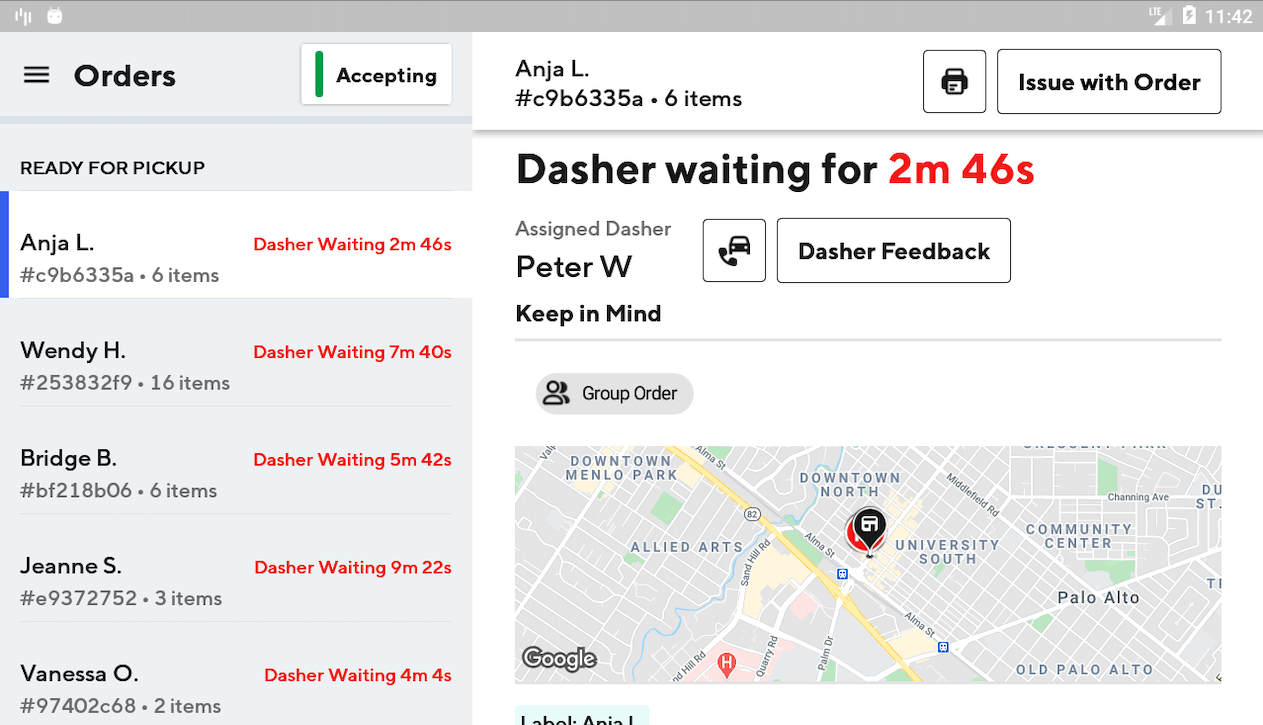Print the receipt for Anja L's order
This screenshot has height=725, width=1263.
tap(954, 81)
